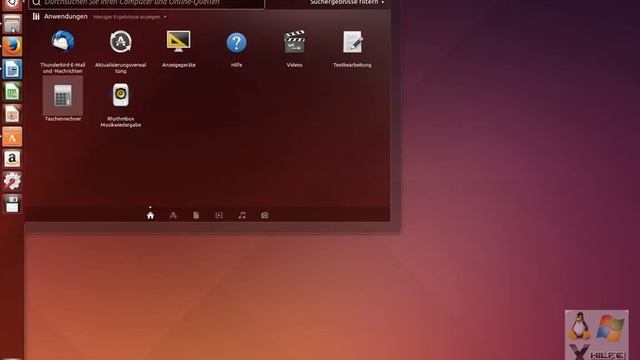Click the floppy disk launcher icon

click(12, 204)
